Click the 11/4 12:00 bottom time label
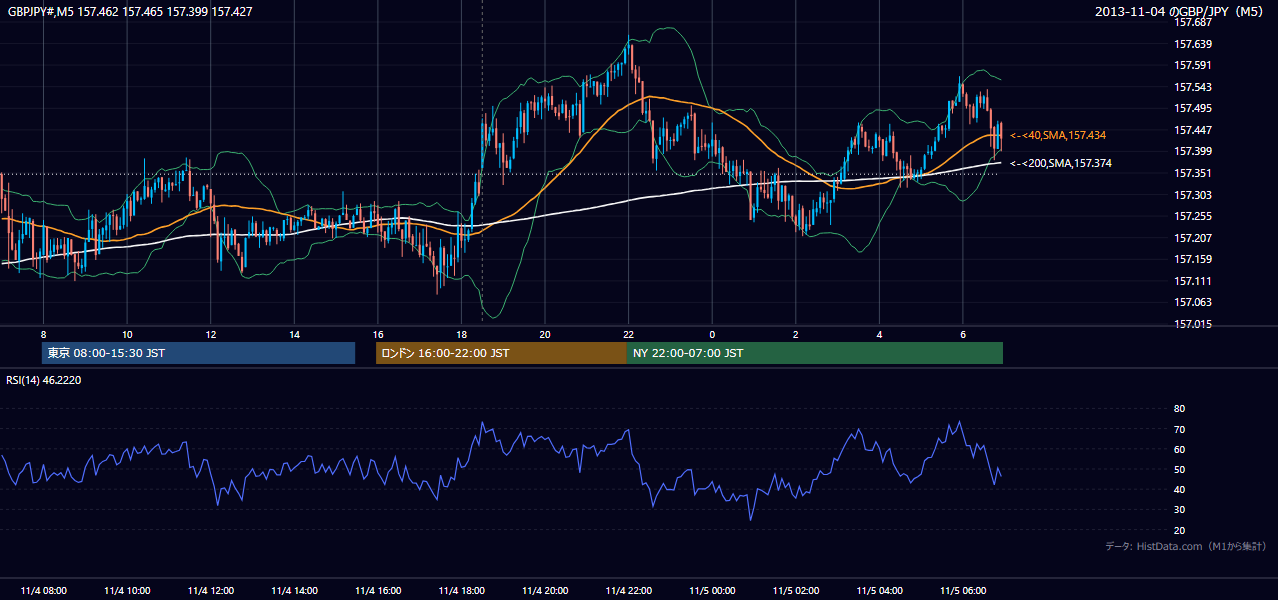This screenshot has width=1278, height=600. pyautogui.click(x=211, y=591)
